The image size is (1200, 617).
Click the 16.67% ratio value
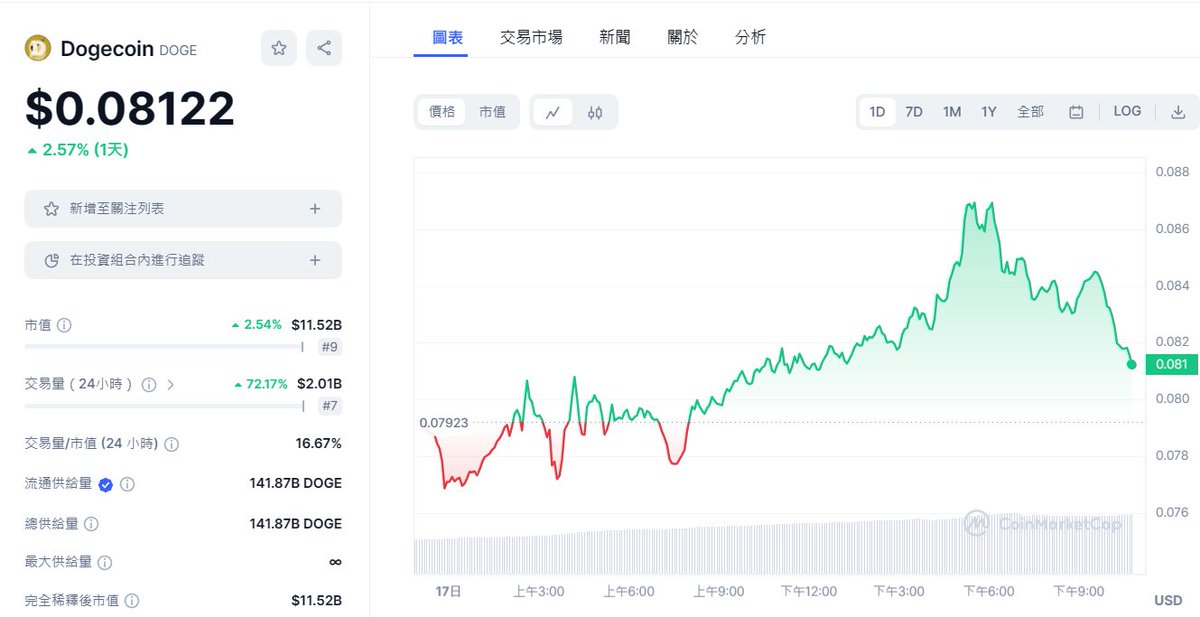pos(319,443)
